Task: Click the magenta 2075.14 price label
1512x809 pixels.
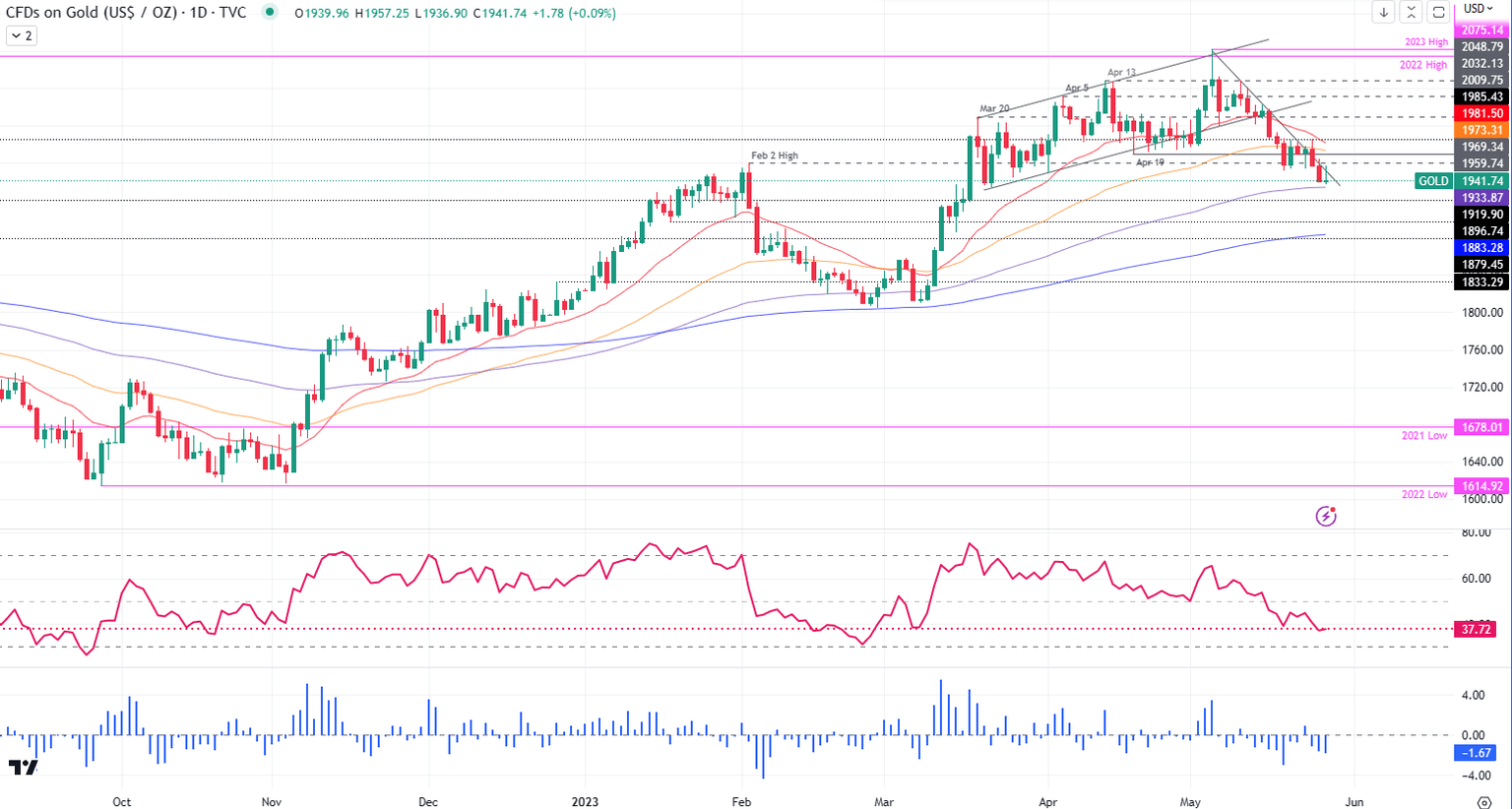Action: click(x=1480, y=30)
